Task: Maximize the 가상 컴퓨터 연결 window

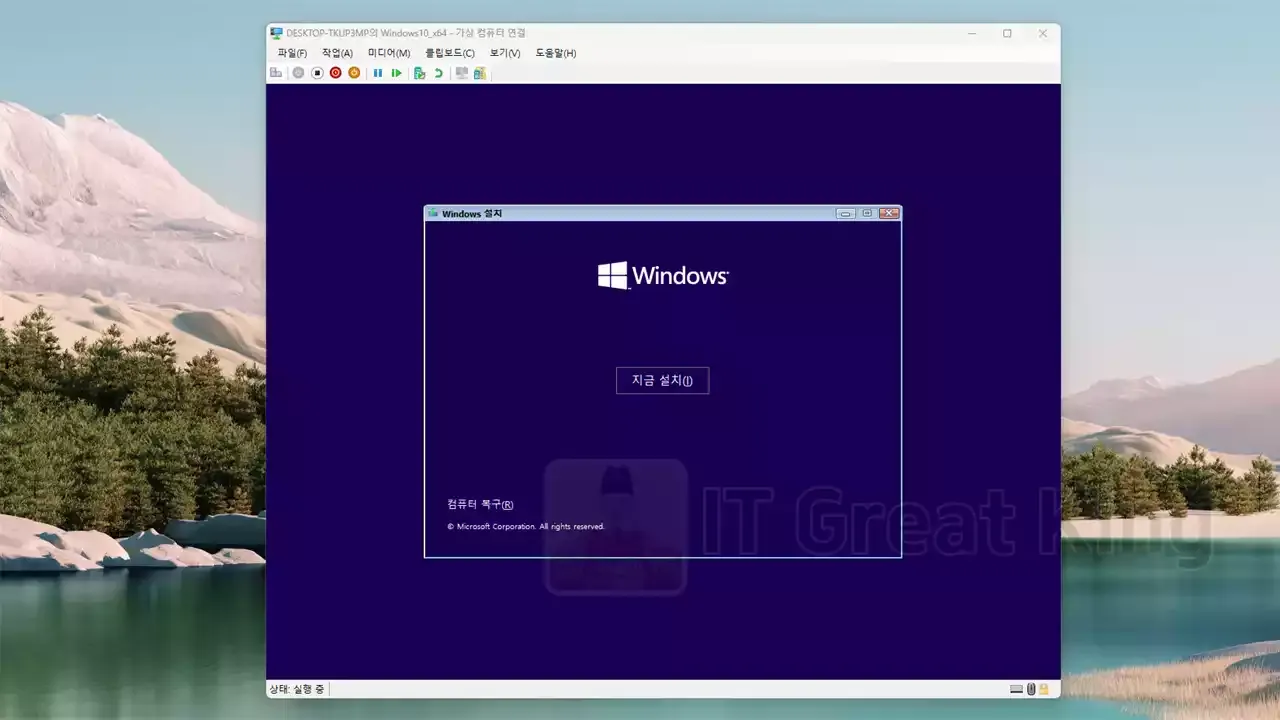Action: click(x=1007, y=33)
